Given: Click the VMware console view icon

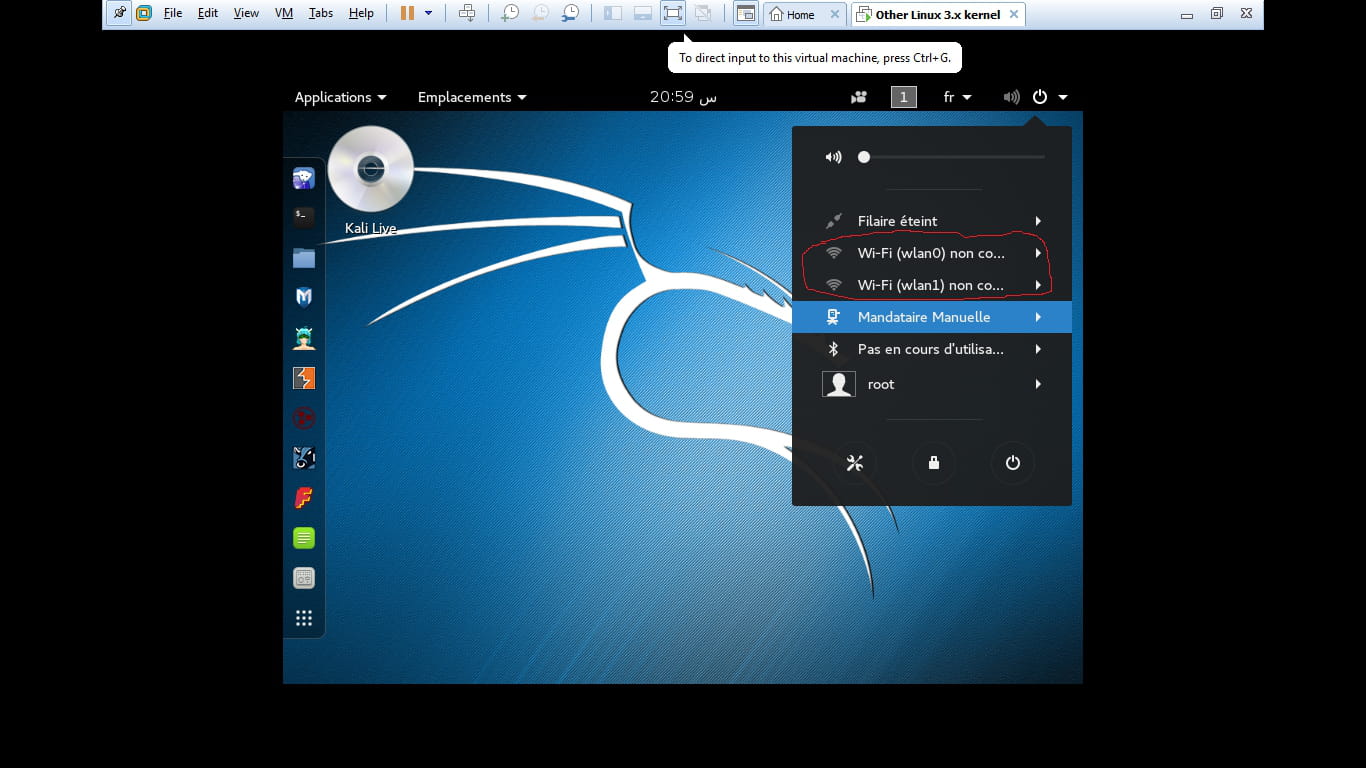Looking at the screenshot, I should tap(745, 13).
